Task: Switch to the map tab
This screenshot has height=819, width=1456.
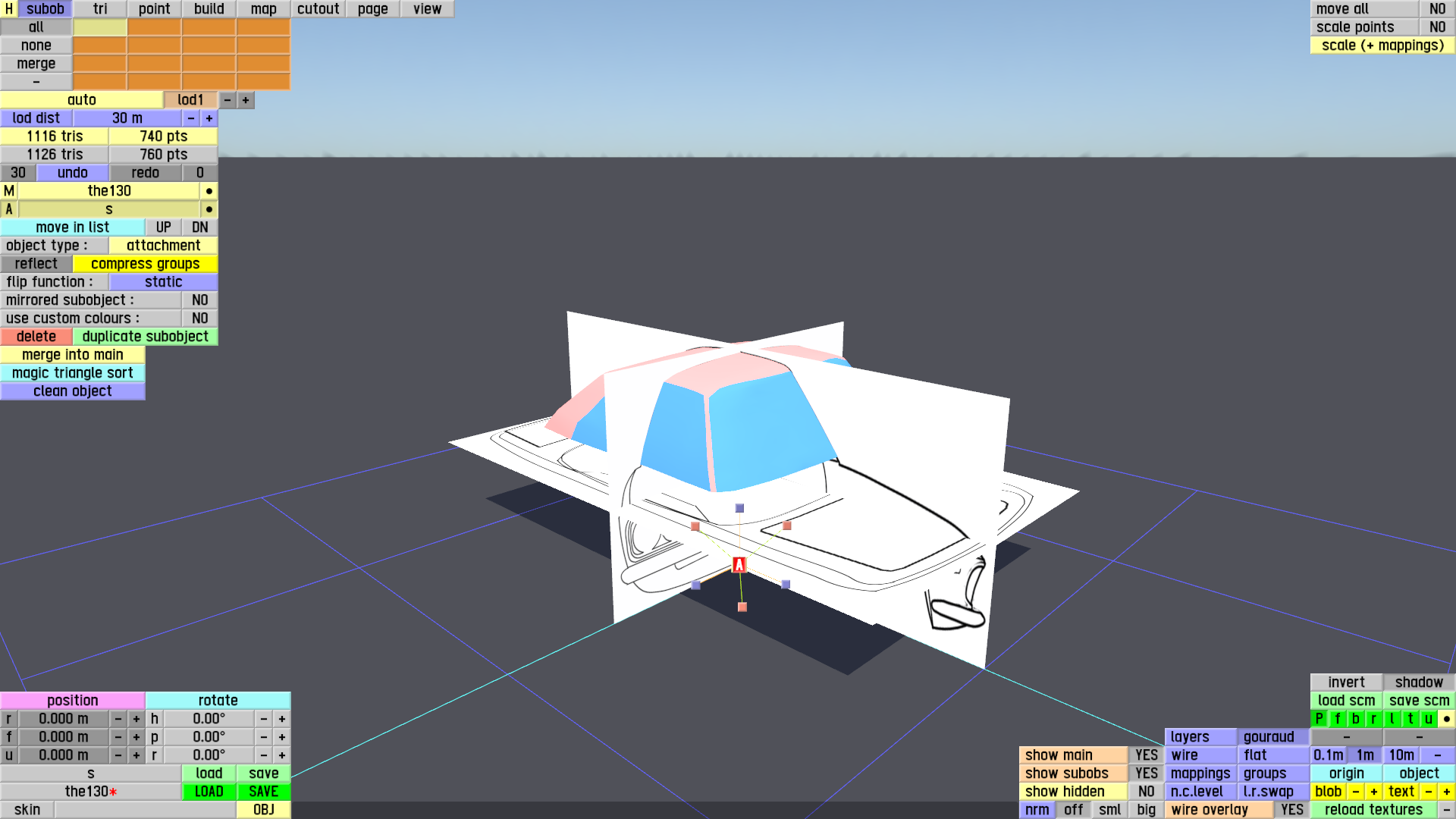Action: [263, 9]
